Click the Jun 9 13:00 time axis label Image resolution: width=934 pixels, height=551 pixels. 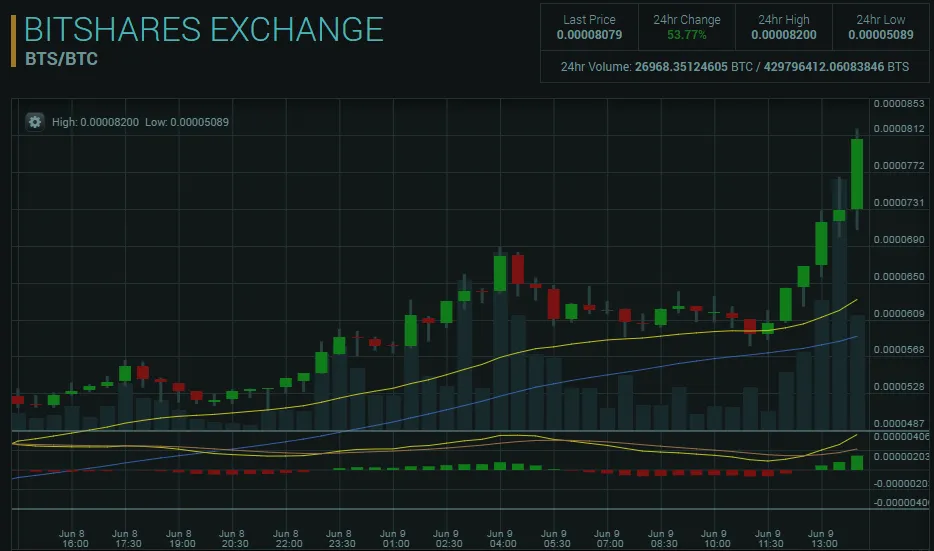pyautogui.click(x=821, y=538)
